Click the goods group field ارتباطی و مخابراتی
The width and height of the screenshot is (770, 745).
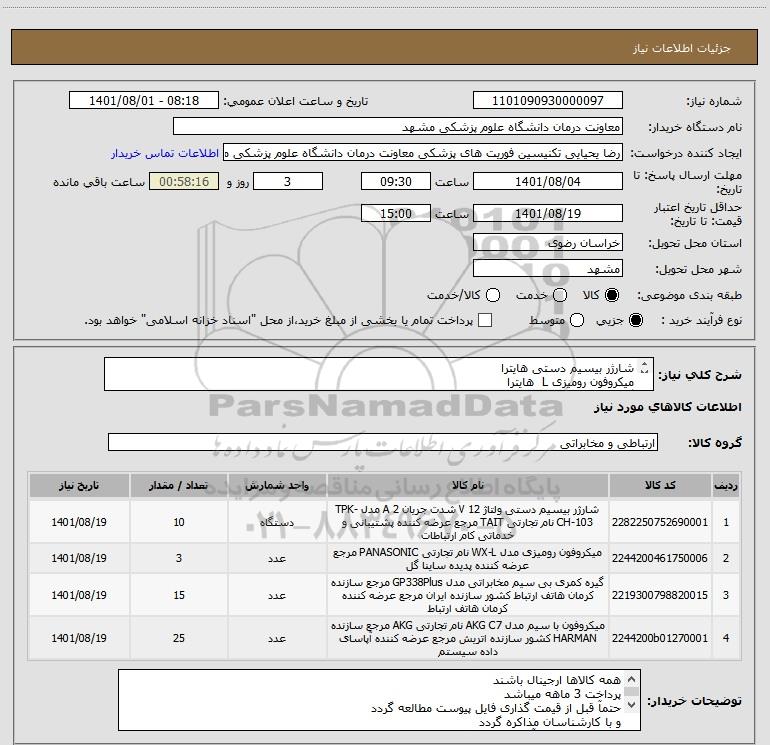(383, 442)
